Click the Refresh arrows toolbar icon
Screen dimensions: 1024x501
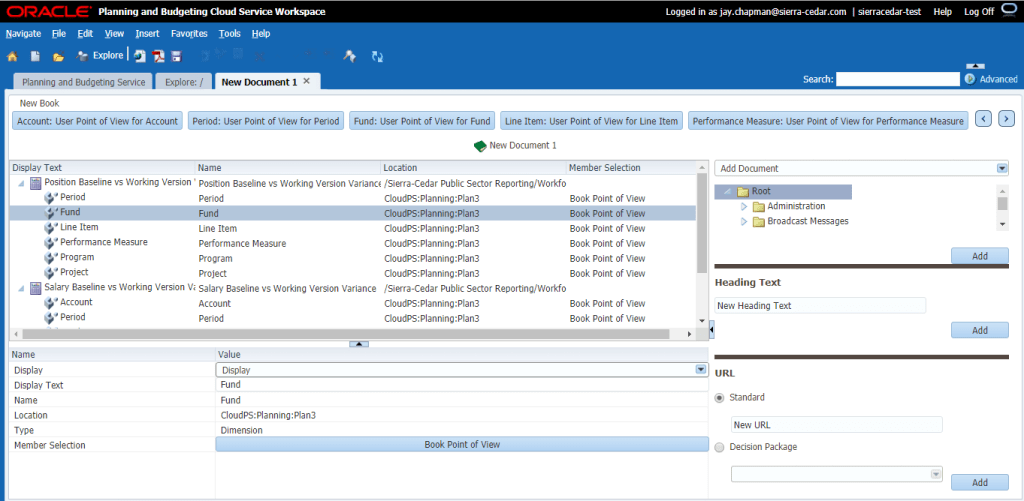click(377, 57)
